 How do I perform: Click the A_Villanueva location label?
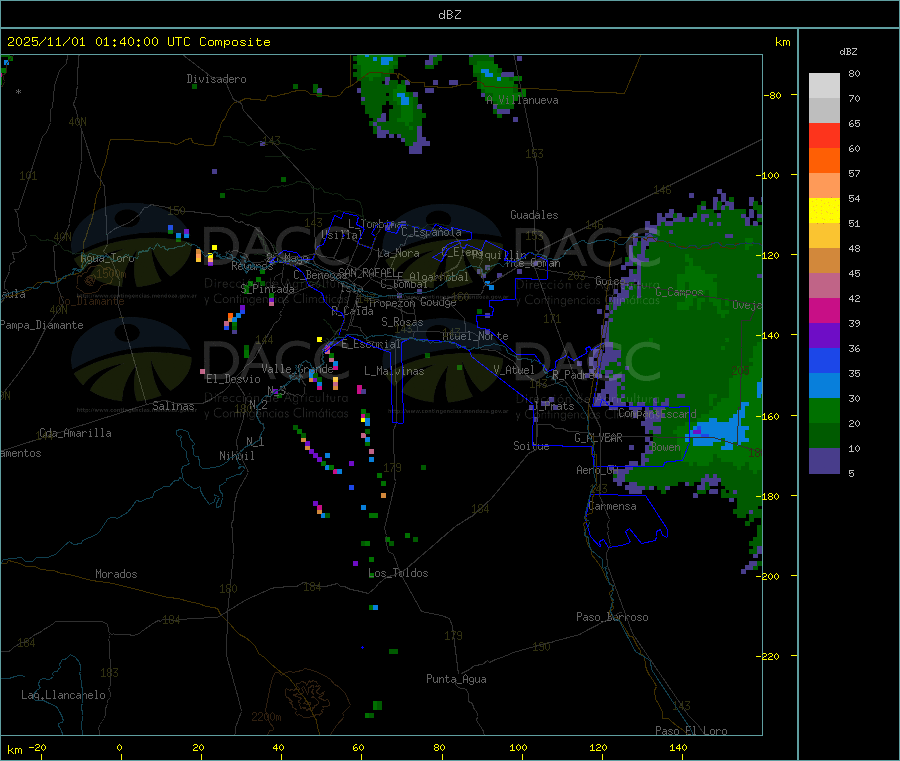522,100
